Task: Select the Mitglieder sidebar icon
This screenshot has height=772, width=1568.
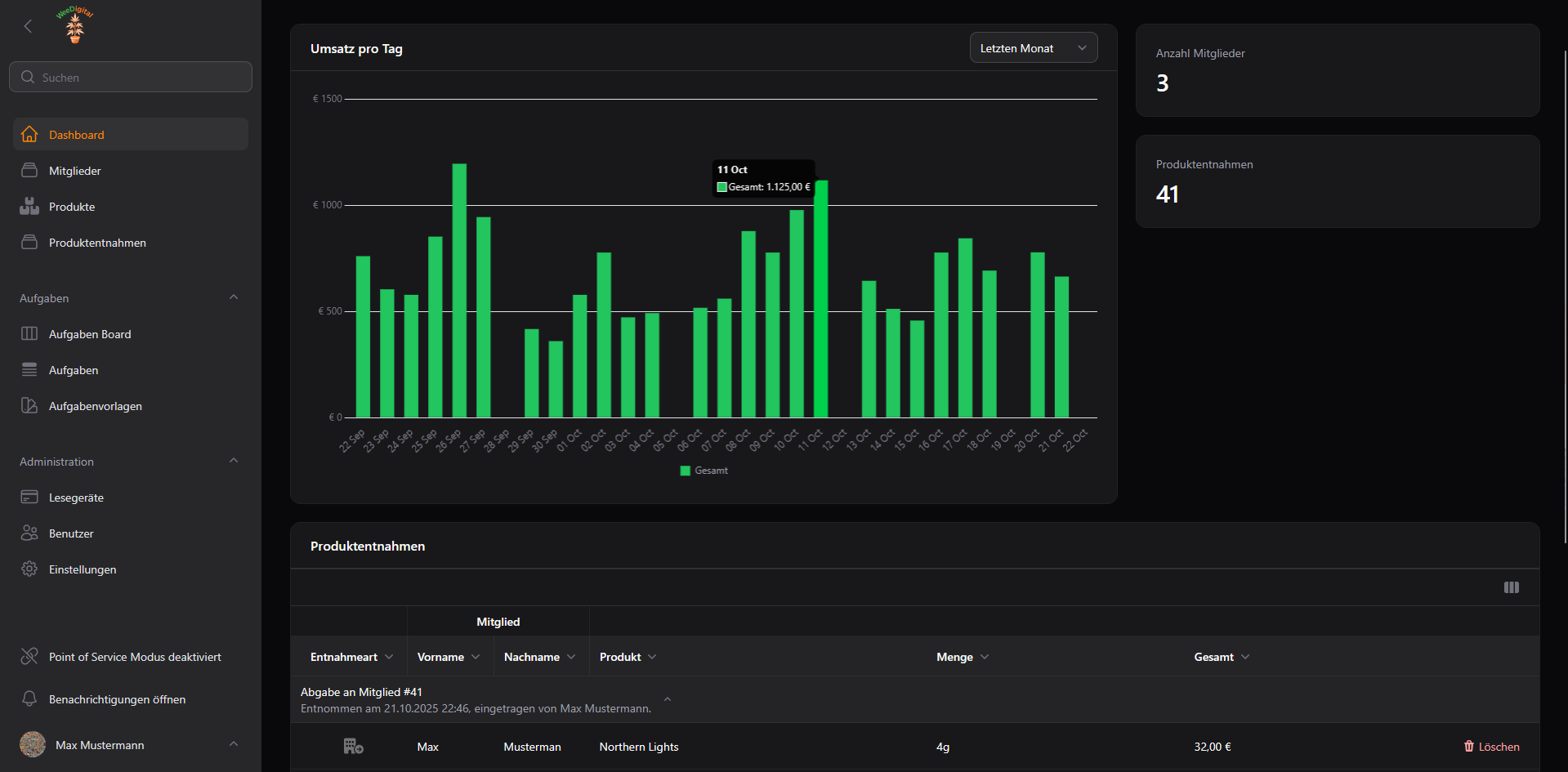Action: [29, 170]
